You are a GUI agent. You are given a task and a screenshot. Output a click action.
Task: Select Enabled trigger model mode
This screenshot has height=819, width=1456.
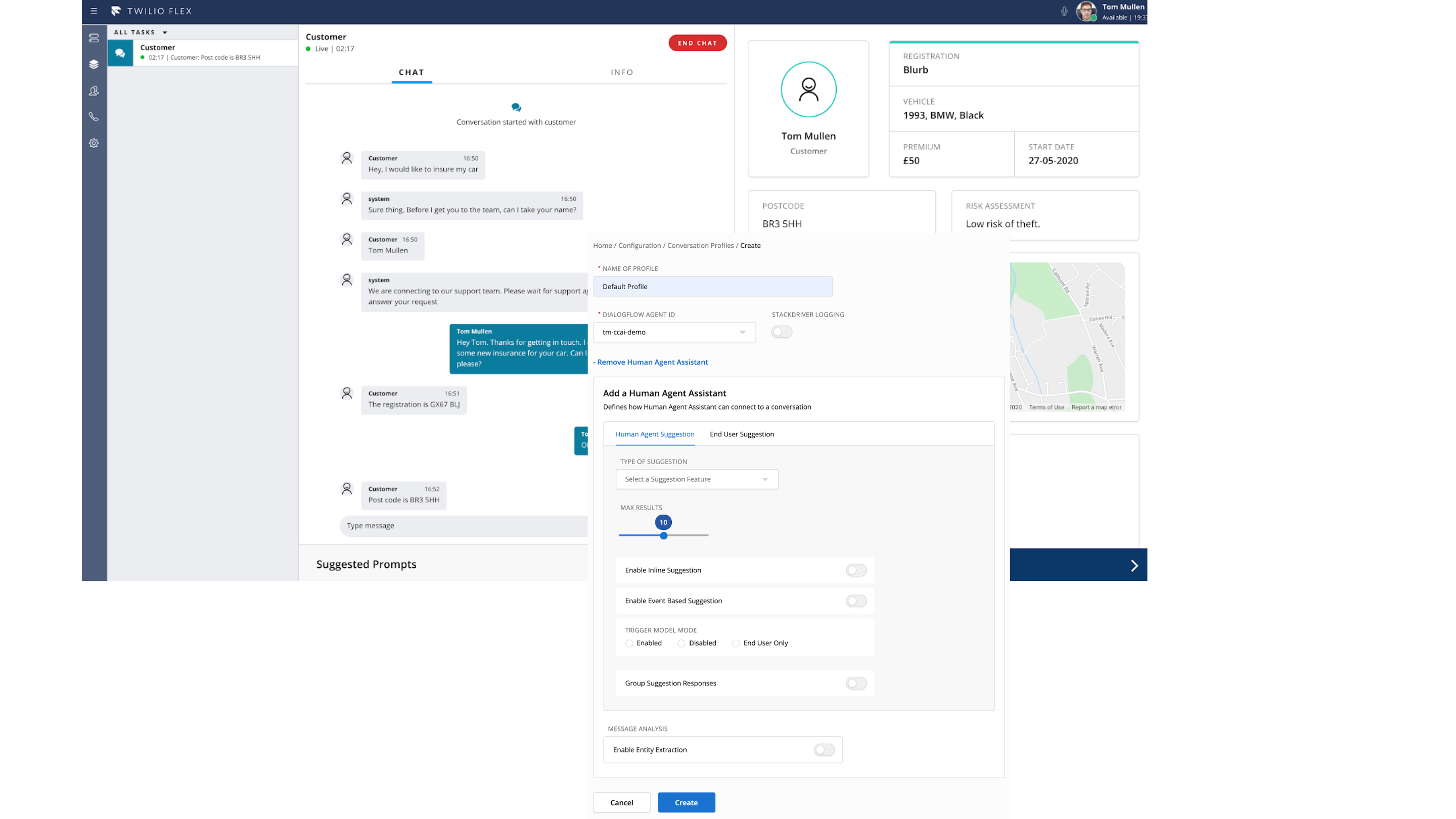tap(629, 643)
